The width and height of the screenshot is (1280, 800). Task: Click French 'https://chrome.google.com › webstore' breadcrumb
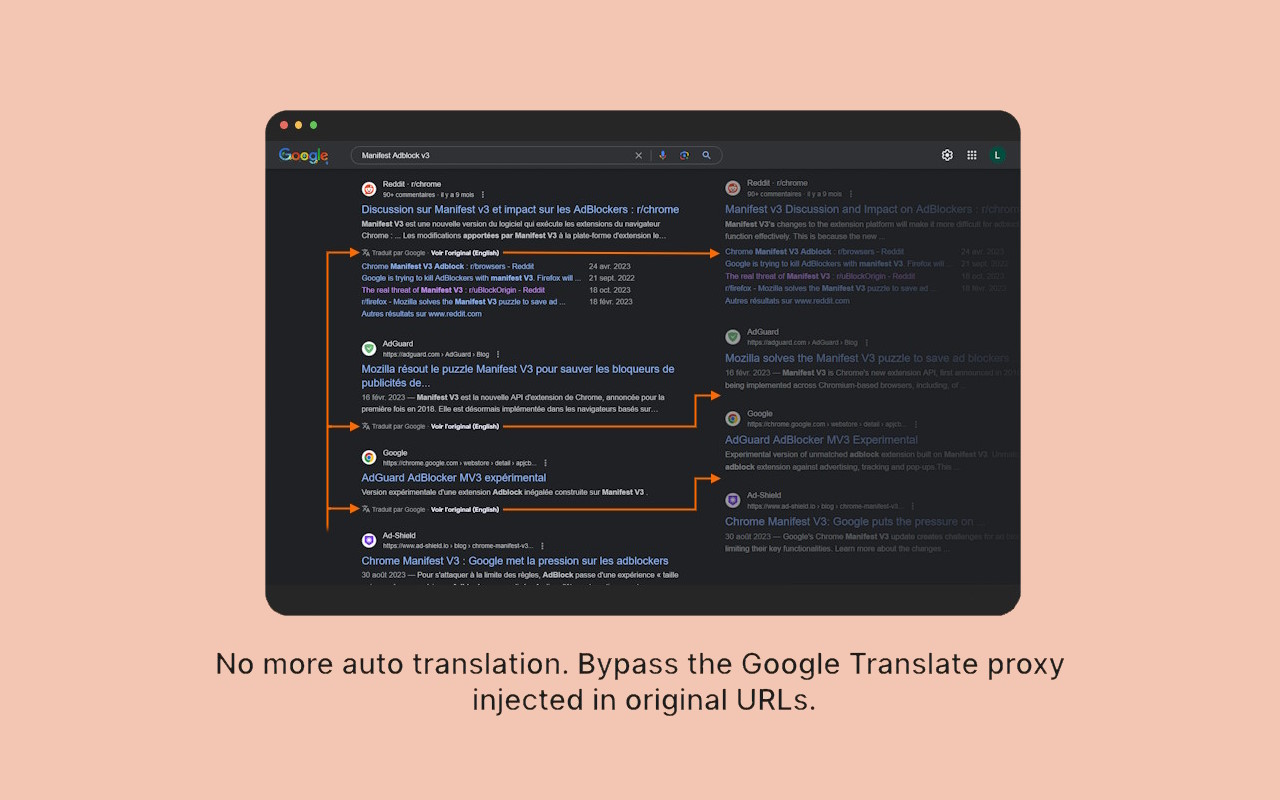coord(459,463)
